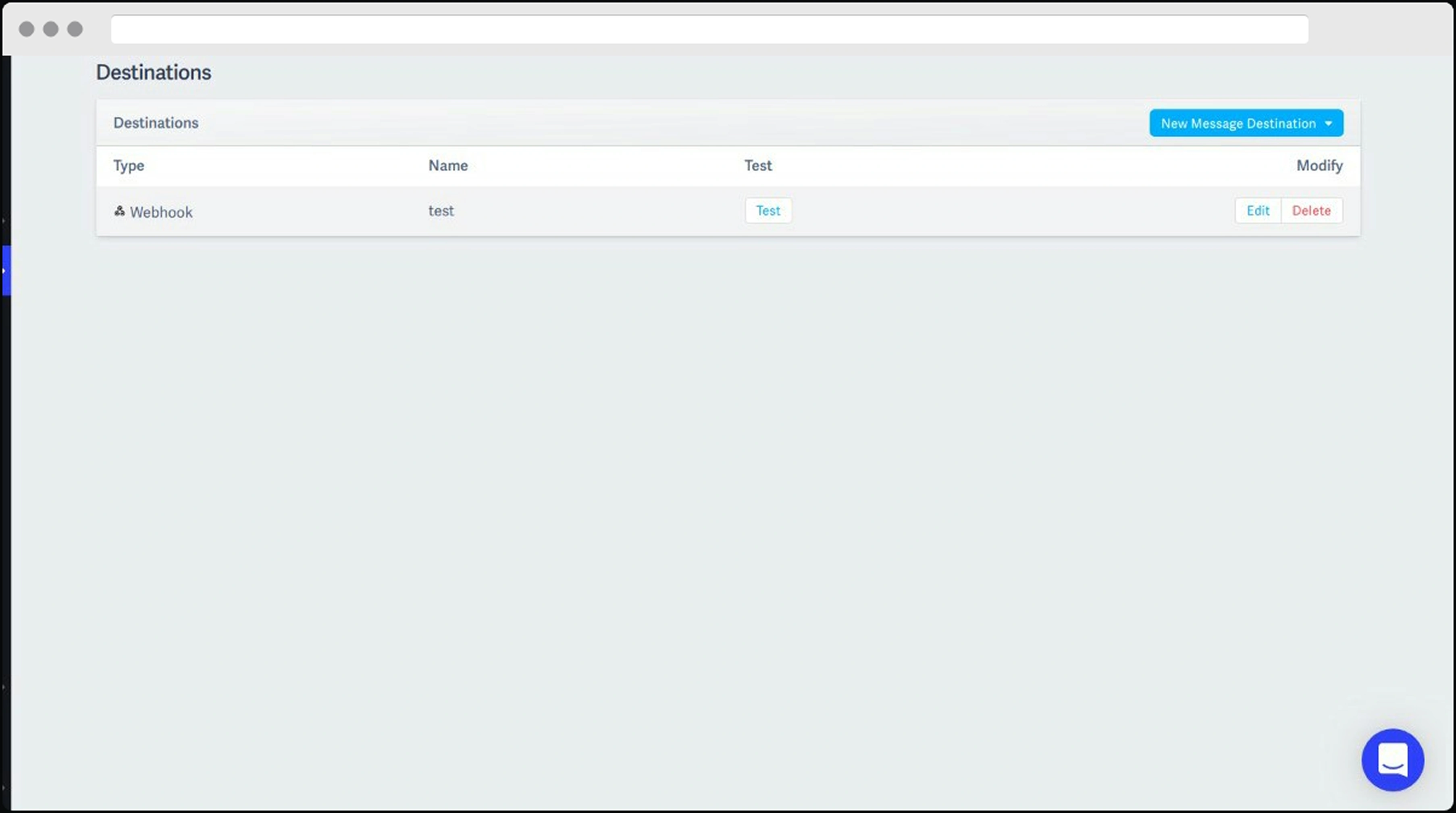
Task: Focus the browser address bar
Action: click(x=709, y=29)
